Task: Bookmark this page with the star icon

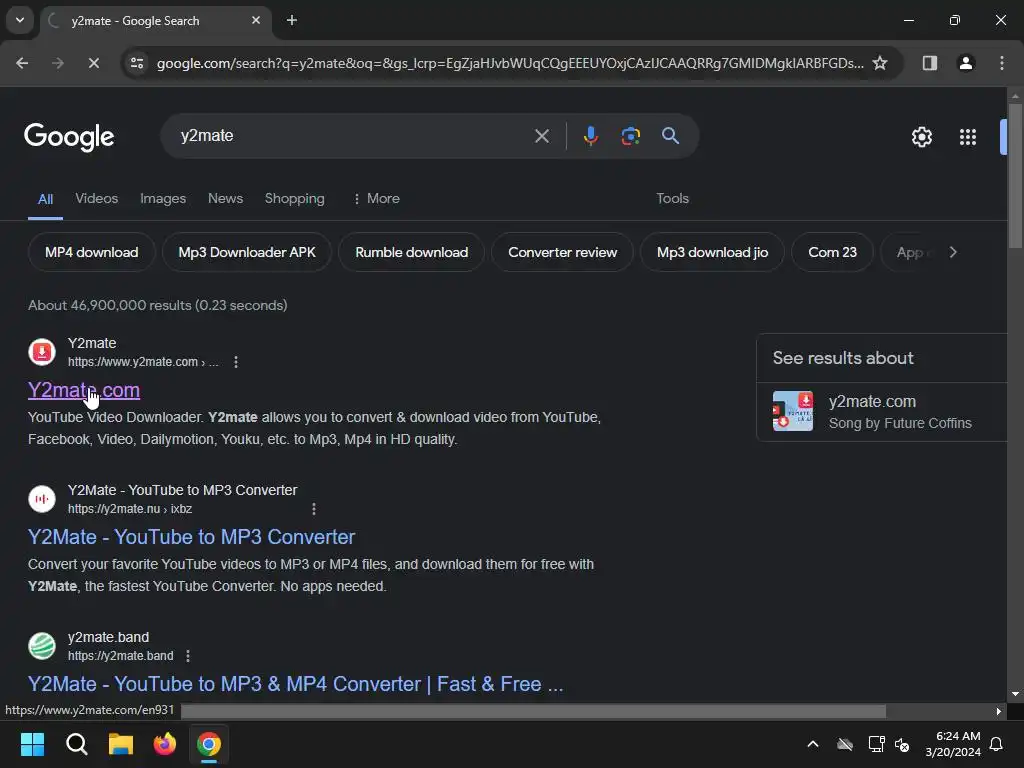Action: click(880, 63)
